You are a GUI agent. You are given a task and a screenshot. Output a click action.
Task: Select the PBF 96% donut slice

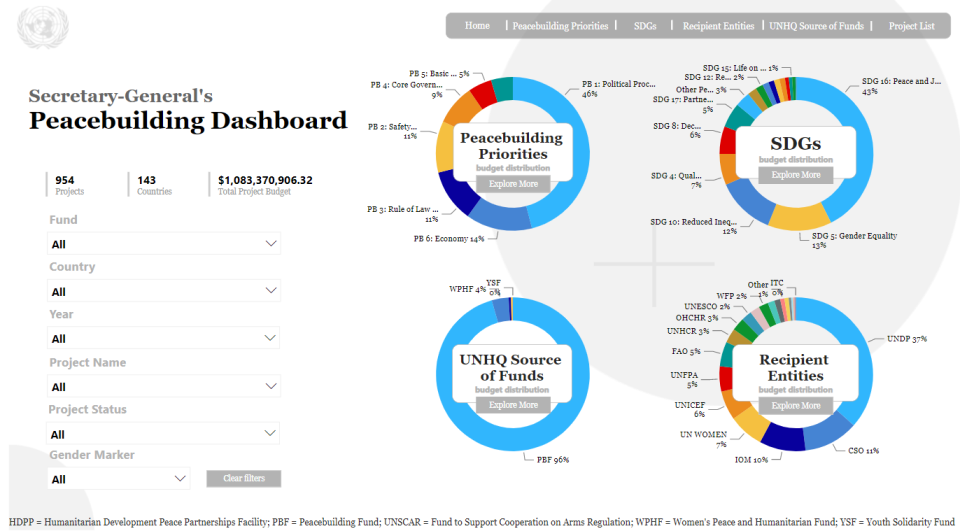[x=513, y=442]
